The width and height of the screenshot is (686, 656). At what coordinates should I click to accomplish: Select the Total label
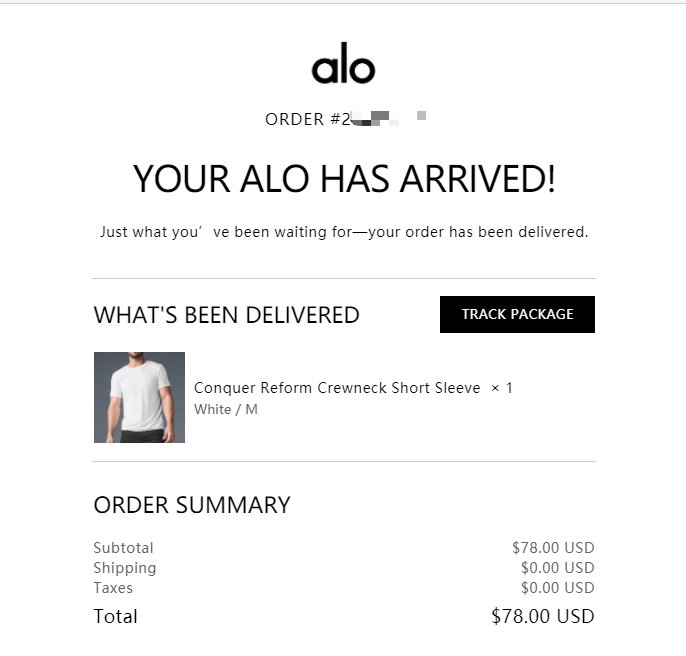(x=116, y=616)
